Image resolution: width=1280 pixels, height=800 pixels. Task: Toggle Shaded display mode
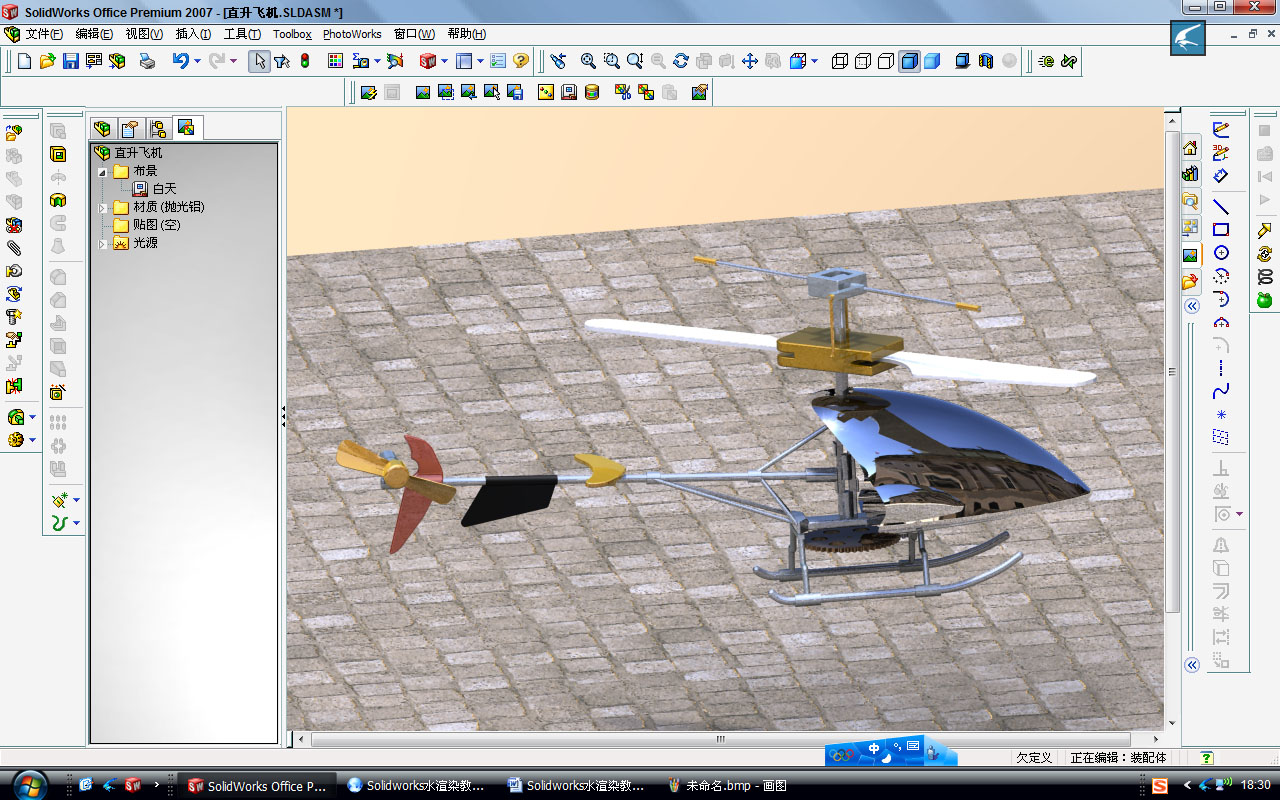click(932, 61)
